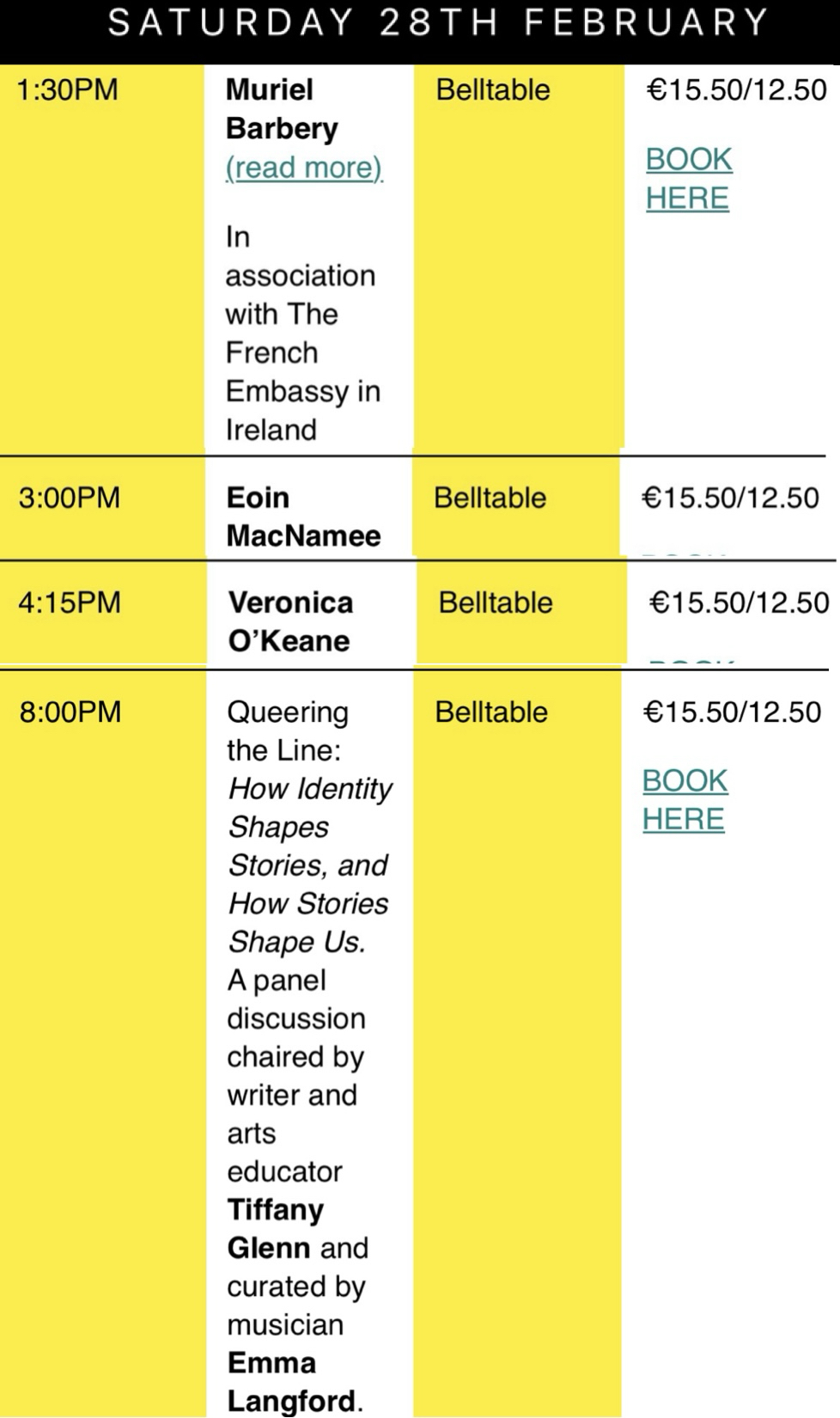Viewport: 840px width, 1418px height.
Task: Click BOOK HERE for the 1:30PM event
Action: [x=688, y=179]
